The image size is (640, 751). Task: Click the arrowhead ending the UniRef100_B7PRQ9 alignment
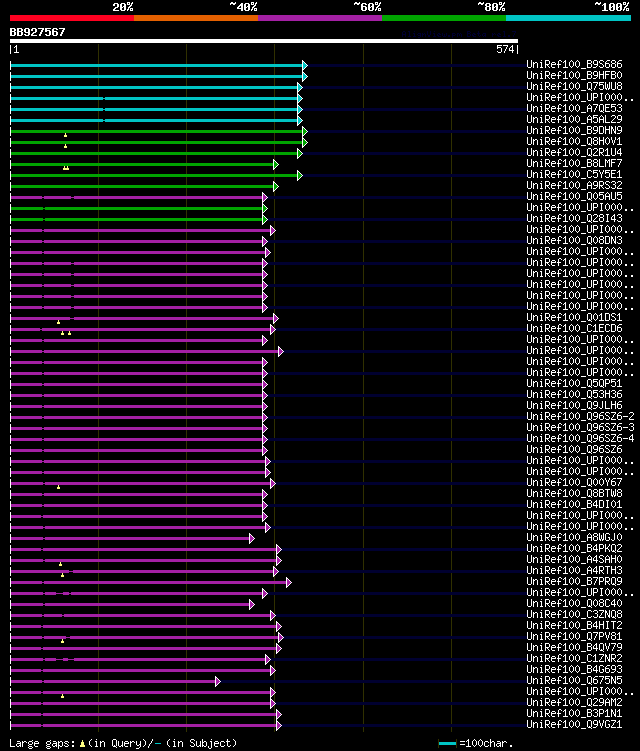[289, 583]
